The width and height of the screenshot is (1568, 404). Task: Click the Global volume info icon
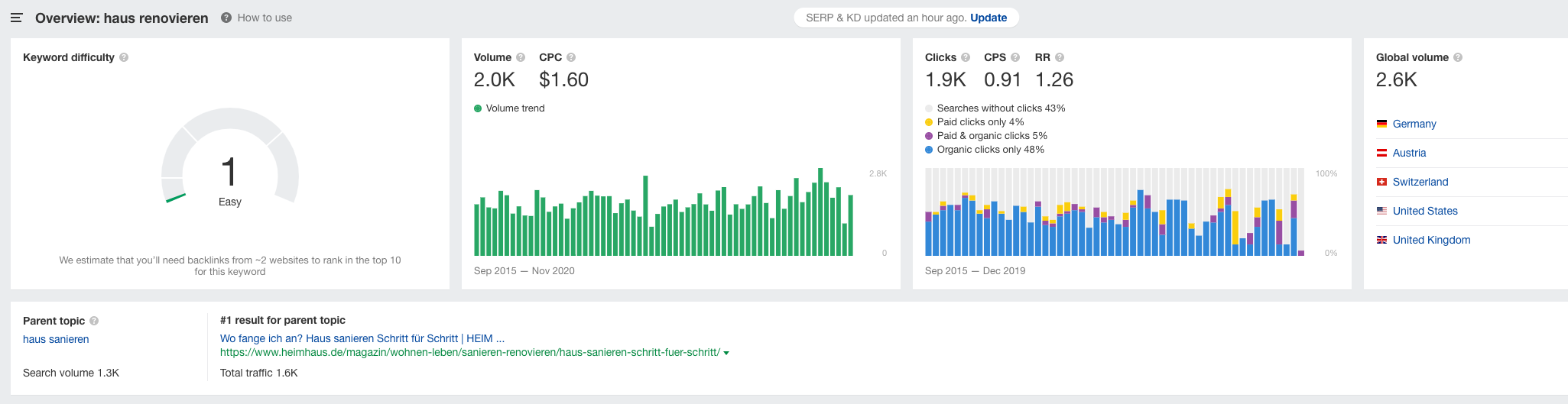[1458, 57]
